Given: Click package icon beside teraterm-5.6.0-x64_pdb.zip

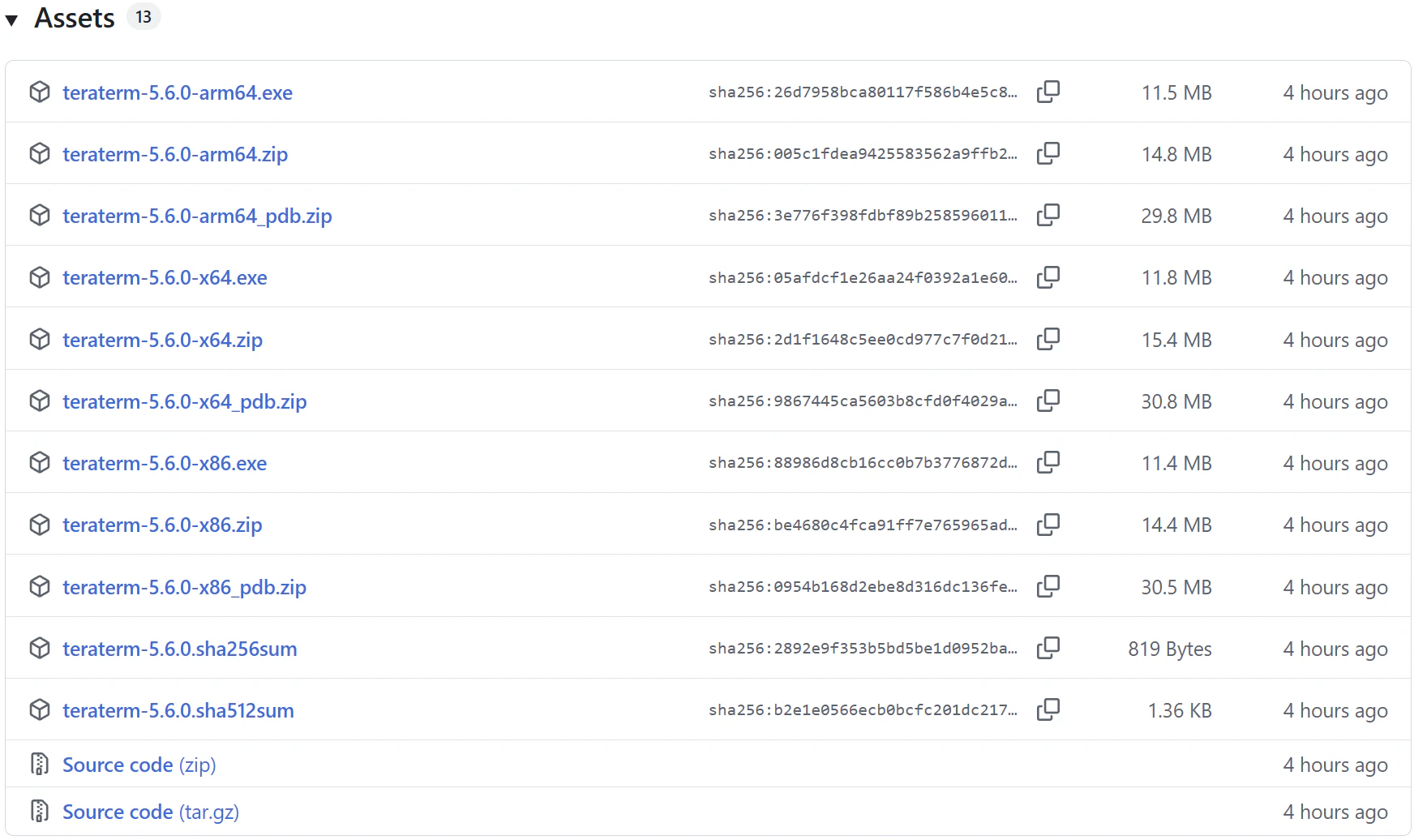Looking at the screenshot, I should pos(40,401).
